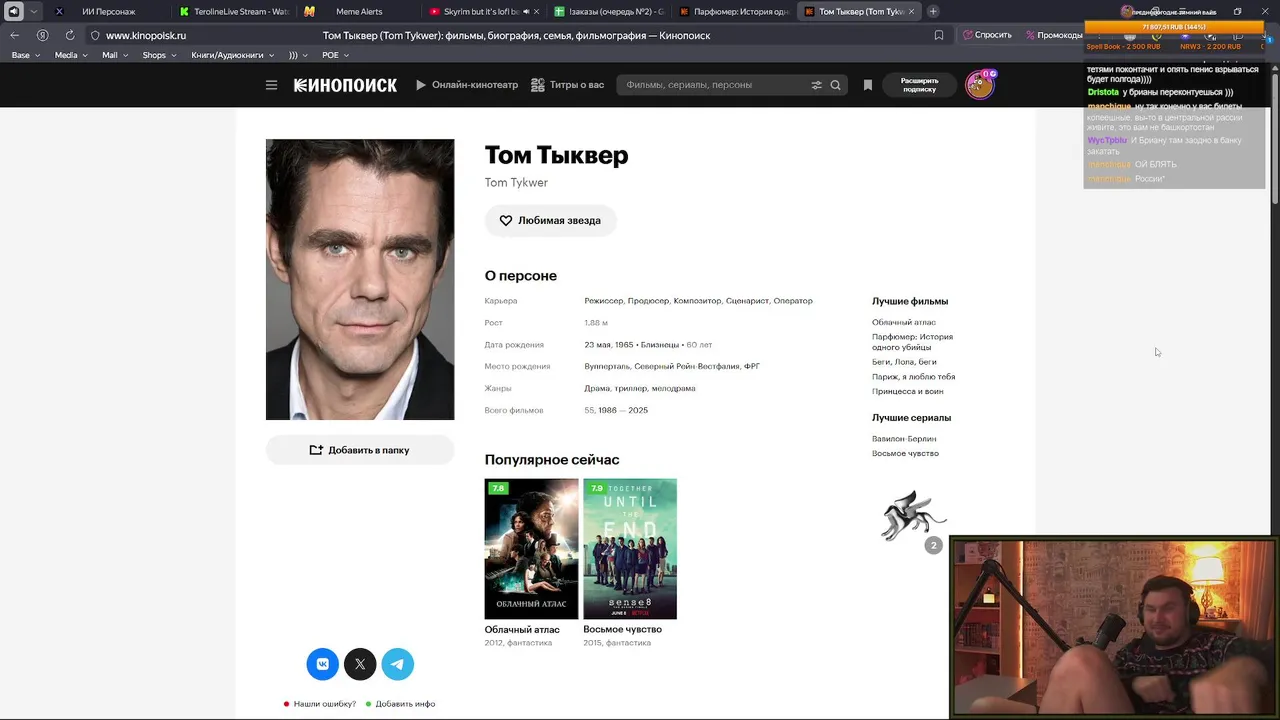Click browser sound indicator icon

point(13,12)
